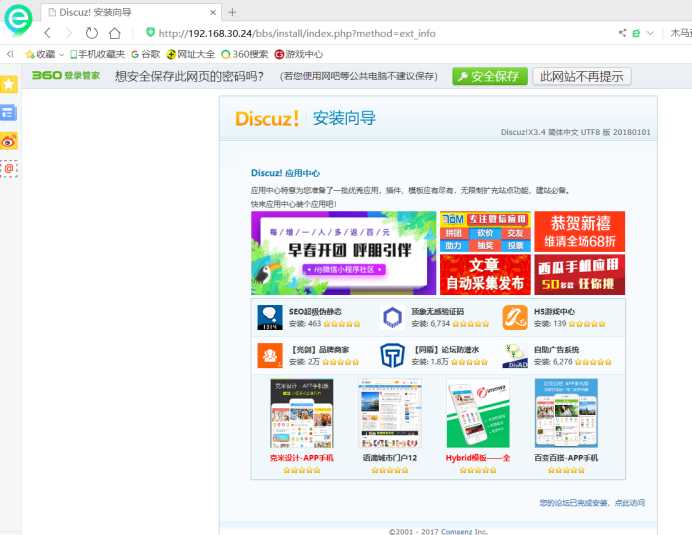Click the 百变百搭-APP手机 title link
This screenshot has height=535, width=692.
pos(566,458)
